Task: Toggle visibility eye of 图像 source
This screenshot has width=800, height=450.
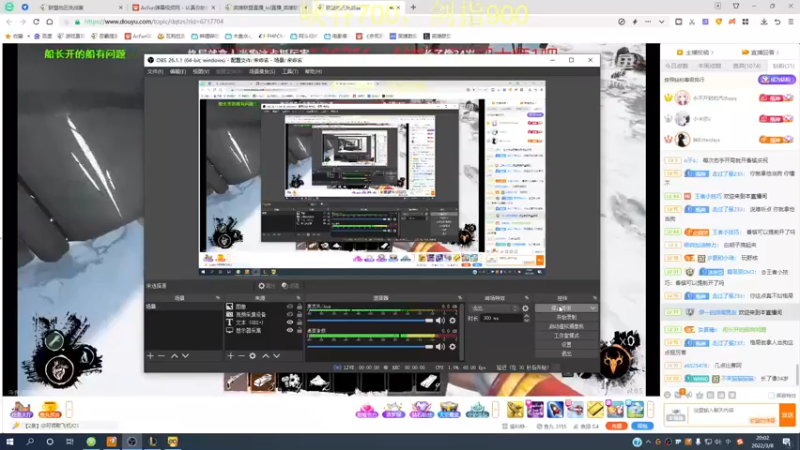Action: coord(290,307)
